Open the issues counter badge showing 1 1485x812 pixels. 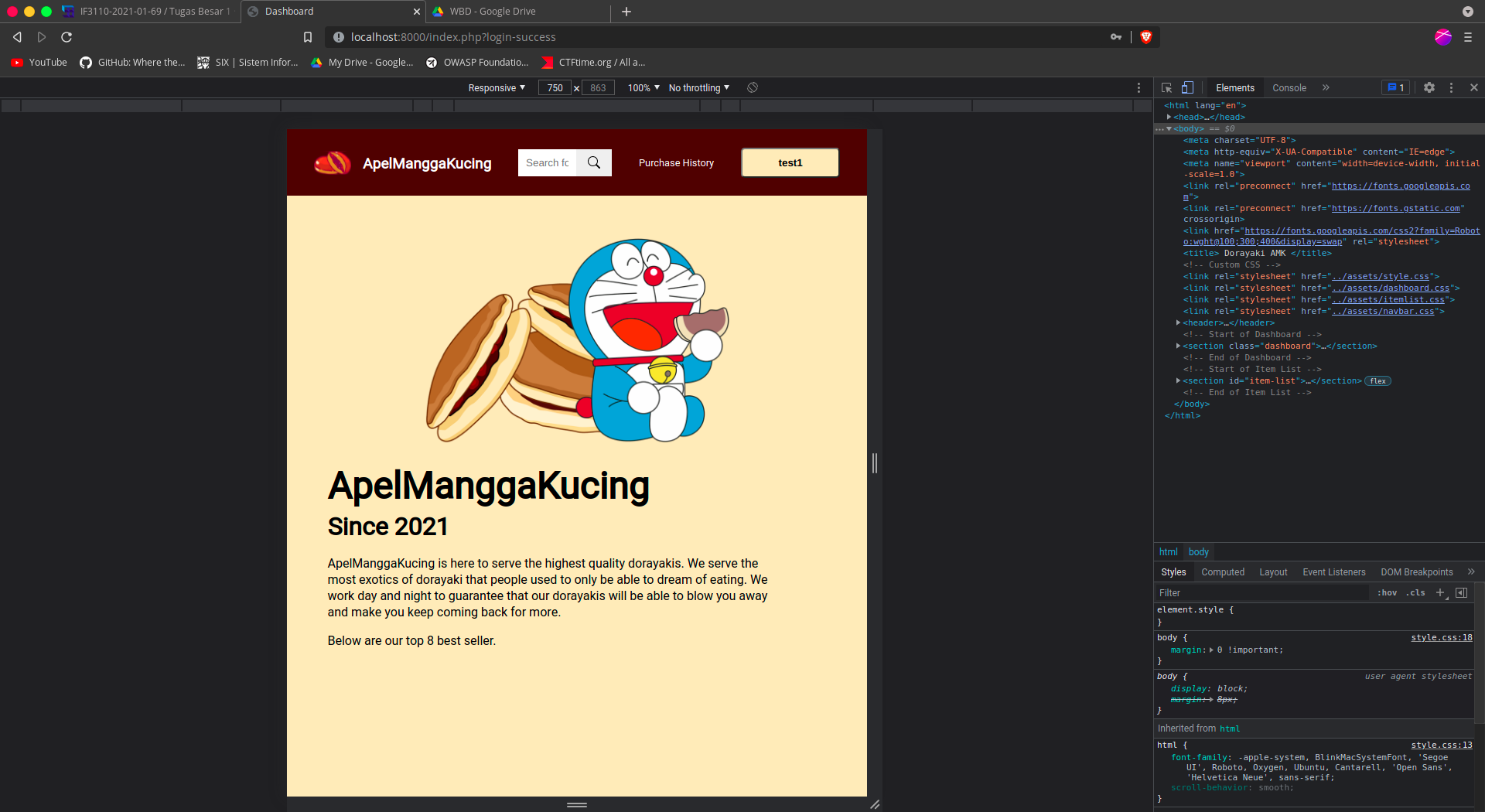tap(1395, 88)
